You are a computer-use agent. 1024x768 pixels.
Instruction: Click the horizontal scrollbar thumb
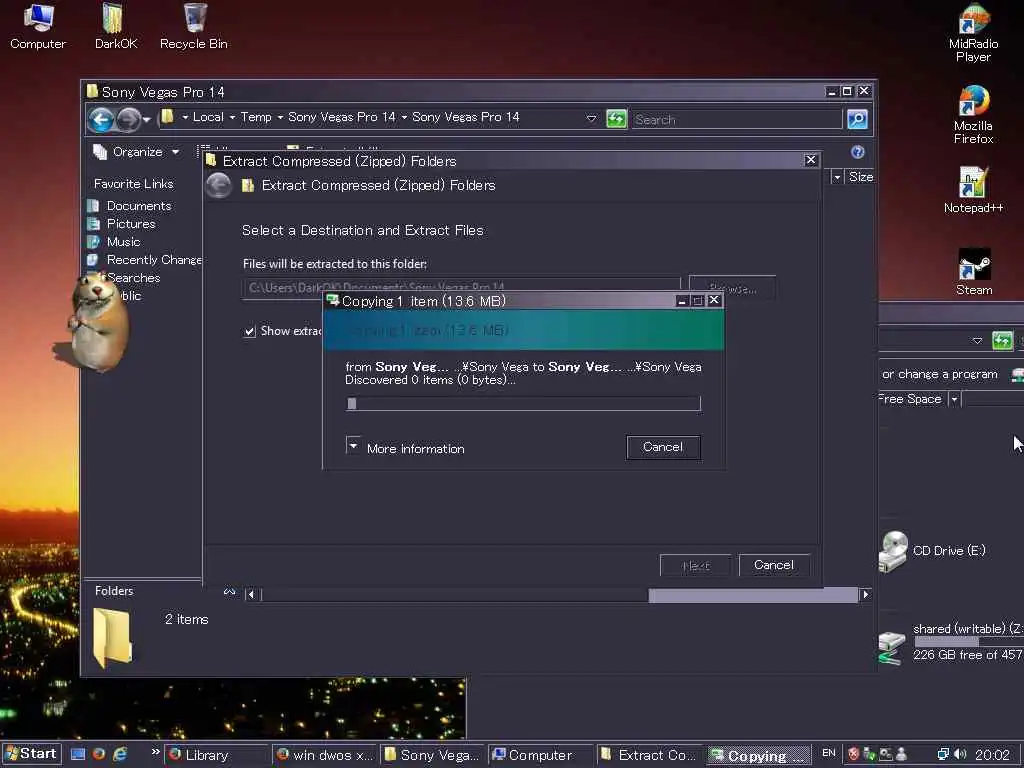pyautogui.click(x=753, y=595)
